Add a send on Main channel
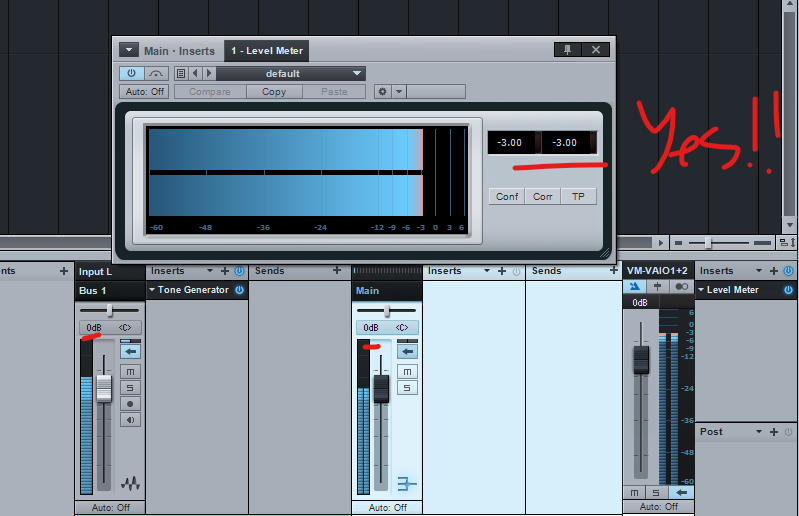This screenshot has width=799, height=516. click(x=614, y=270)
